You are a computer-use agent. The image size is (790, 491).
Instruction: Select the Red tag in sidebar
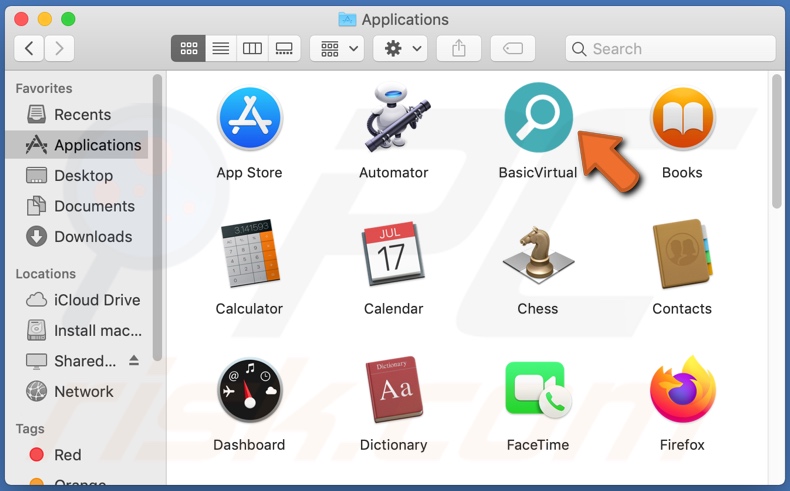coord(77,455)
